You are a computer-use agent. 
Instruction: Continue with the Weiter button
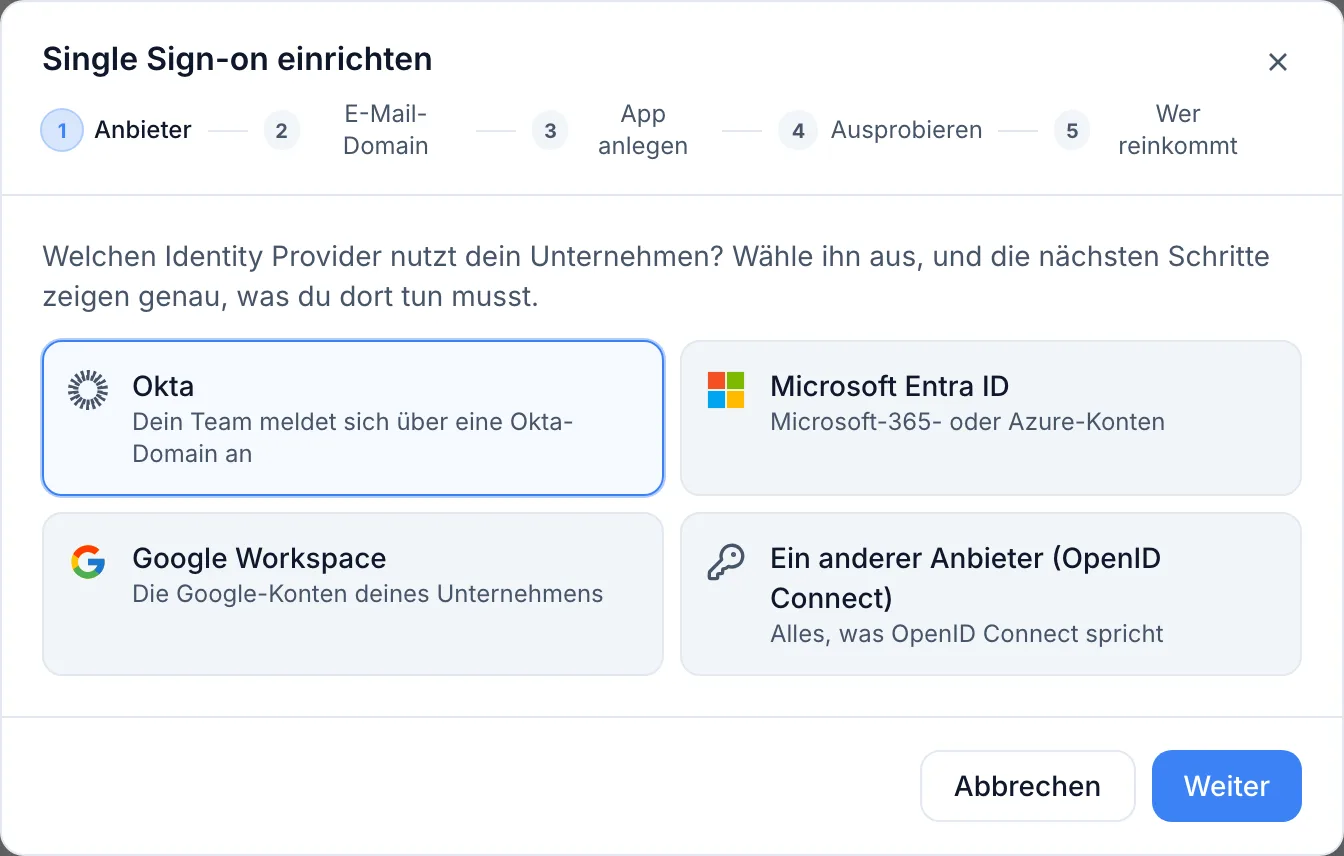(x=1227, y=786)
